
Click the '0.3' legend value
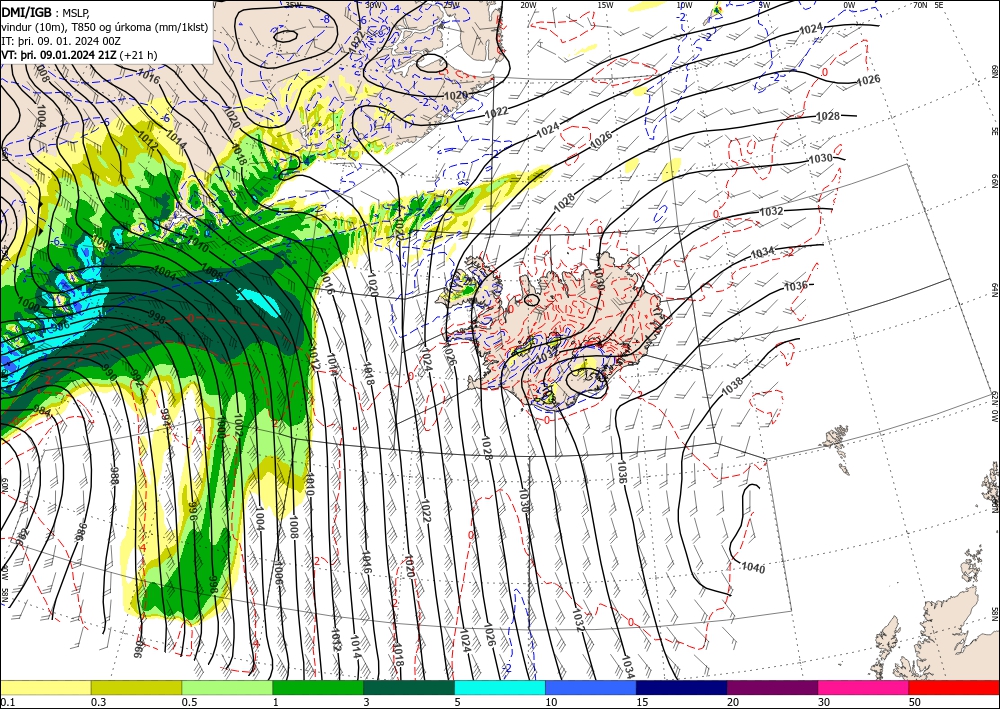point(98,702)
